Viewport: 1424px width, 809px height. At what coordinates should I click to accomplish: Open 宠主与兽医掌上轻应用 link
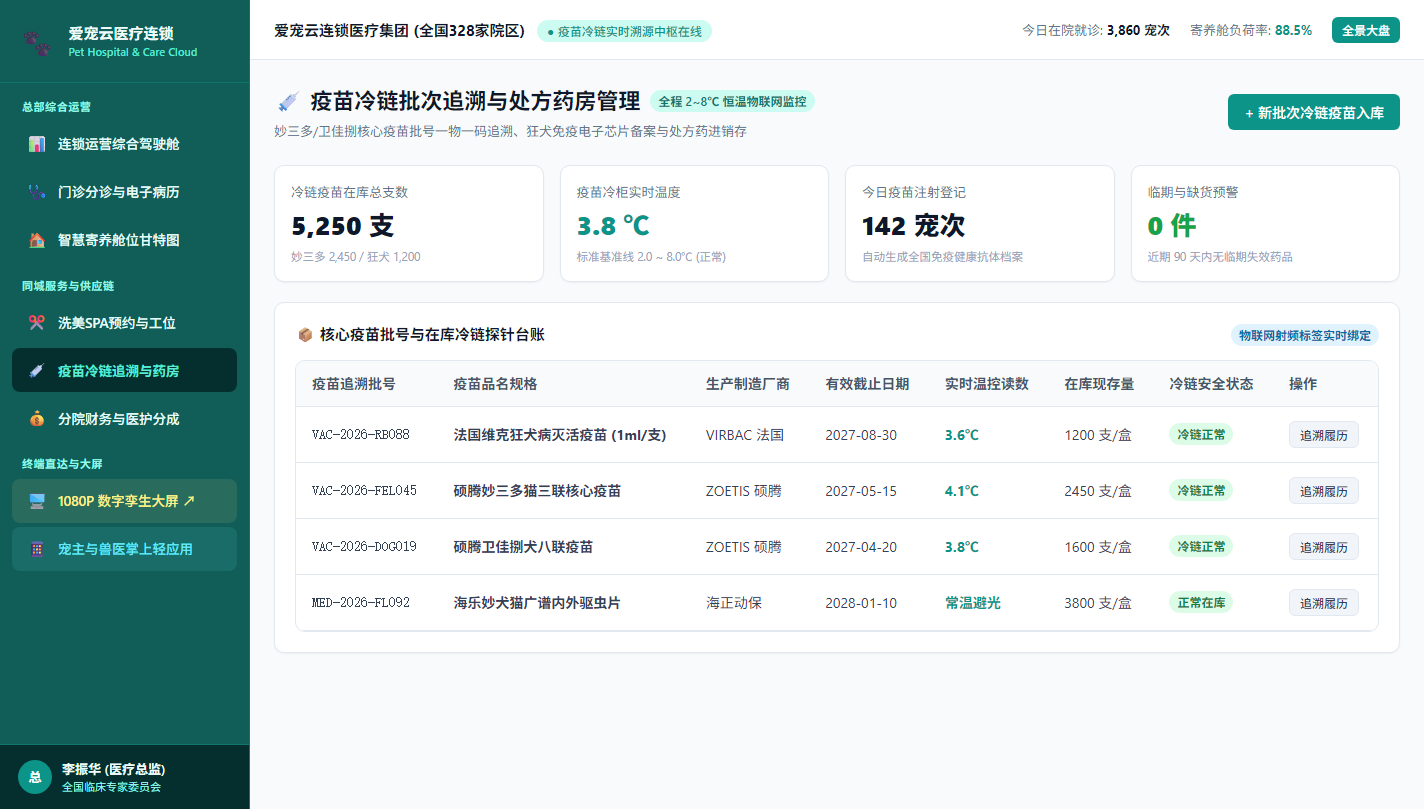[x=124, y=549]
